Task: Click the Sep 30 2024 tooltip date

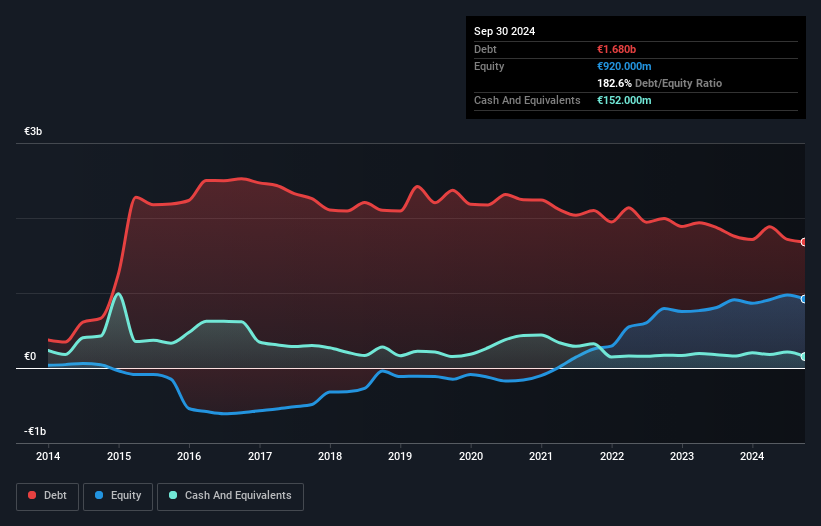Action: 504,31
